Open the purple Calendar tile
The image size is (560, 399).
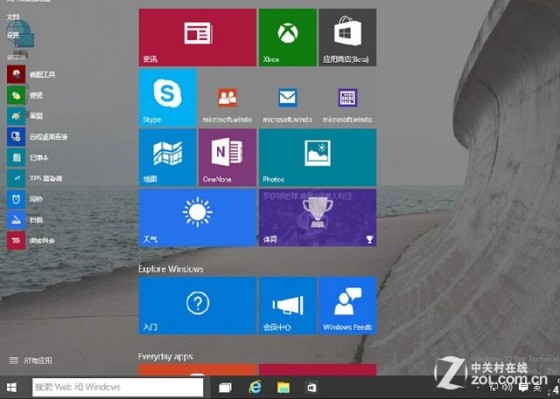(348, 98)
